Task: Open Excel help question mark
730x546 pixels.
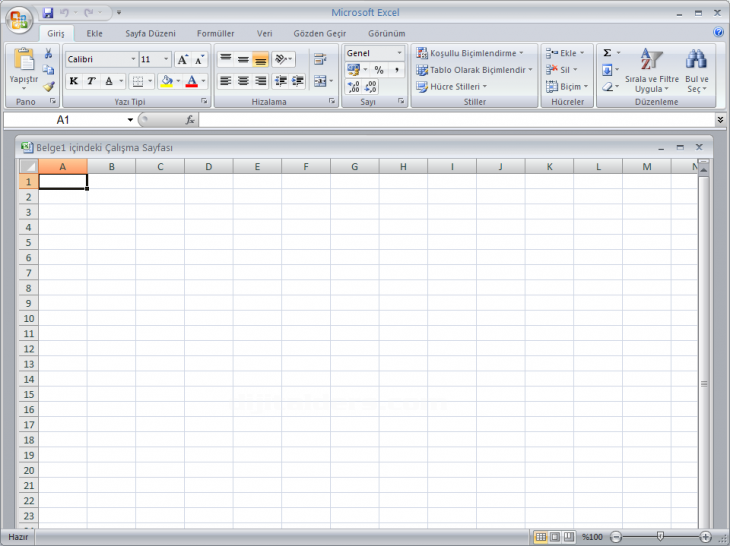Action: (x=718, y=32)
